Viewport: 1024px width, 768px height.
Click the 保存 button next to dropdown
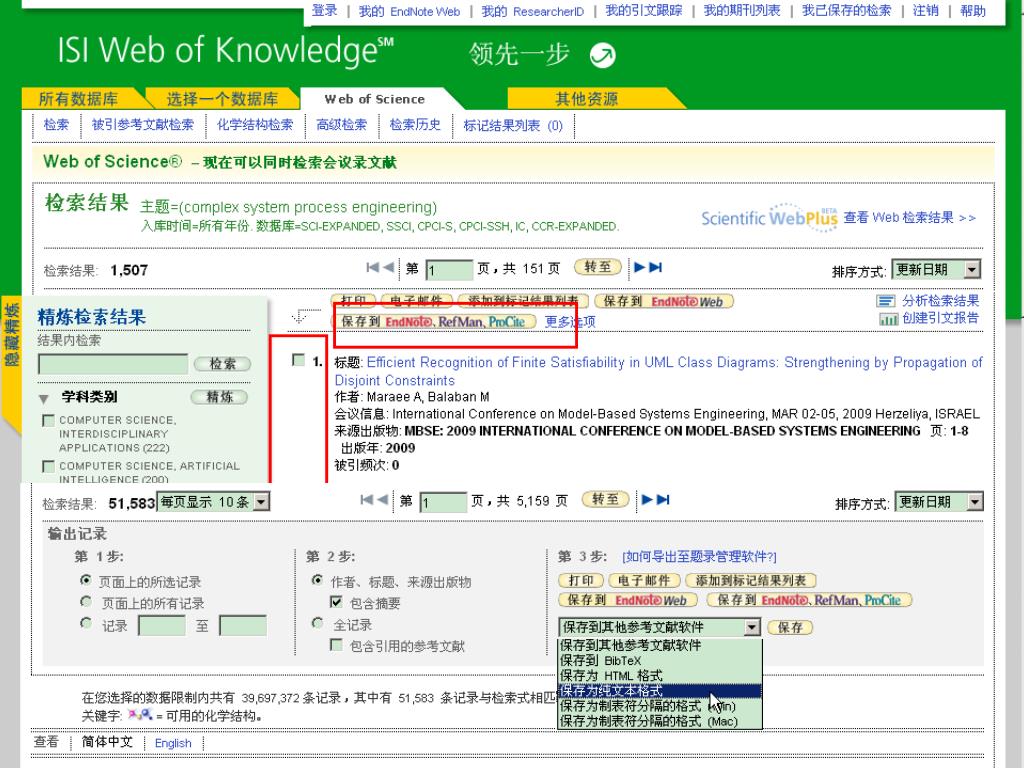point(790,628)
